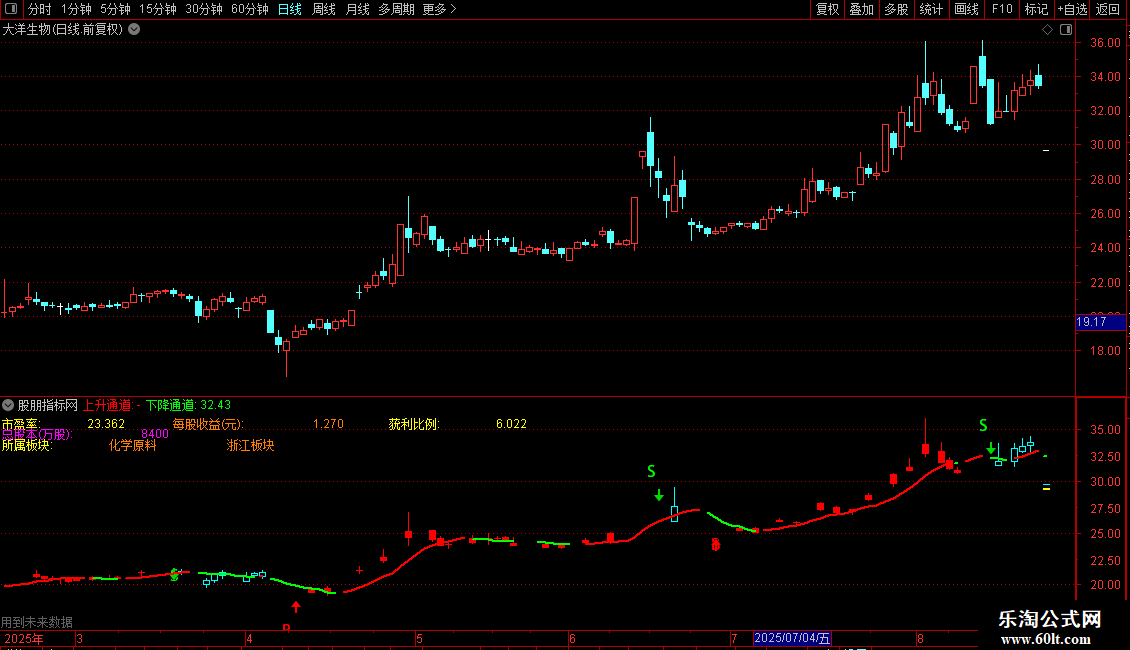Add stock with +自选 button
Image resolution: width=1130 pixels, height=650 pixels.
point(1072,9)
